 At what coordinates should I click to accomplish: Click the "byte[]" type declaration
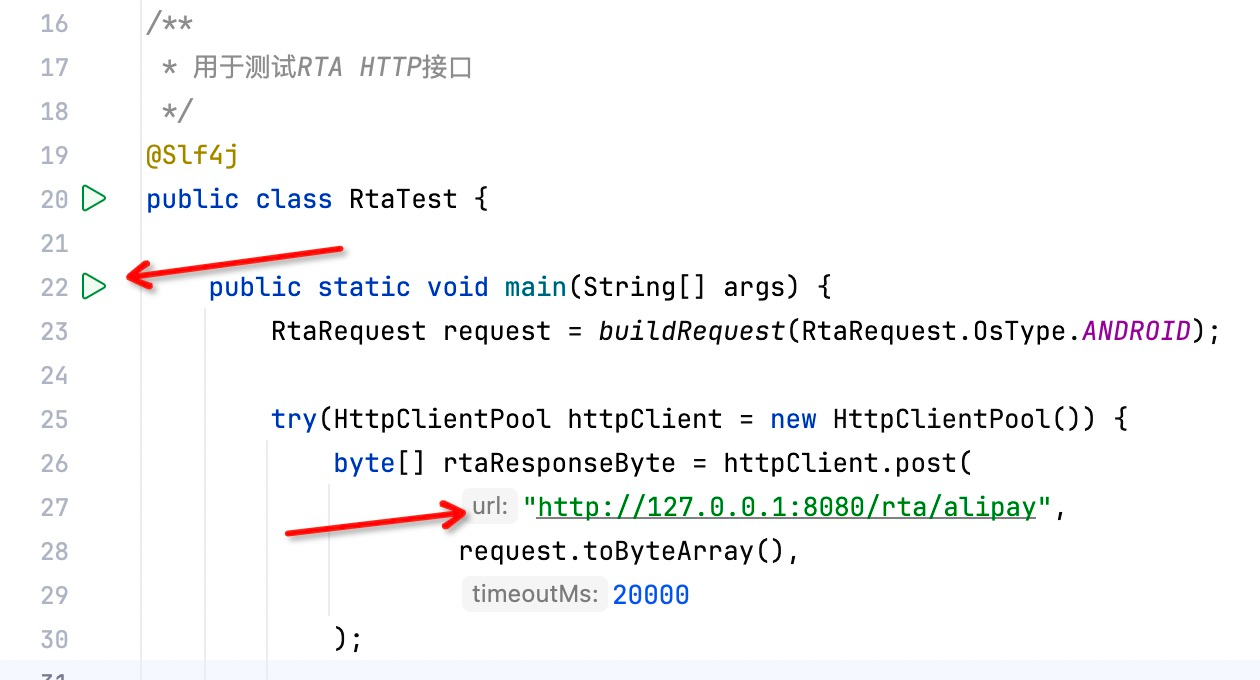pyautogui.click(x=380, y=463)
